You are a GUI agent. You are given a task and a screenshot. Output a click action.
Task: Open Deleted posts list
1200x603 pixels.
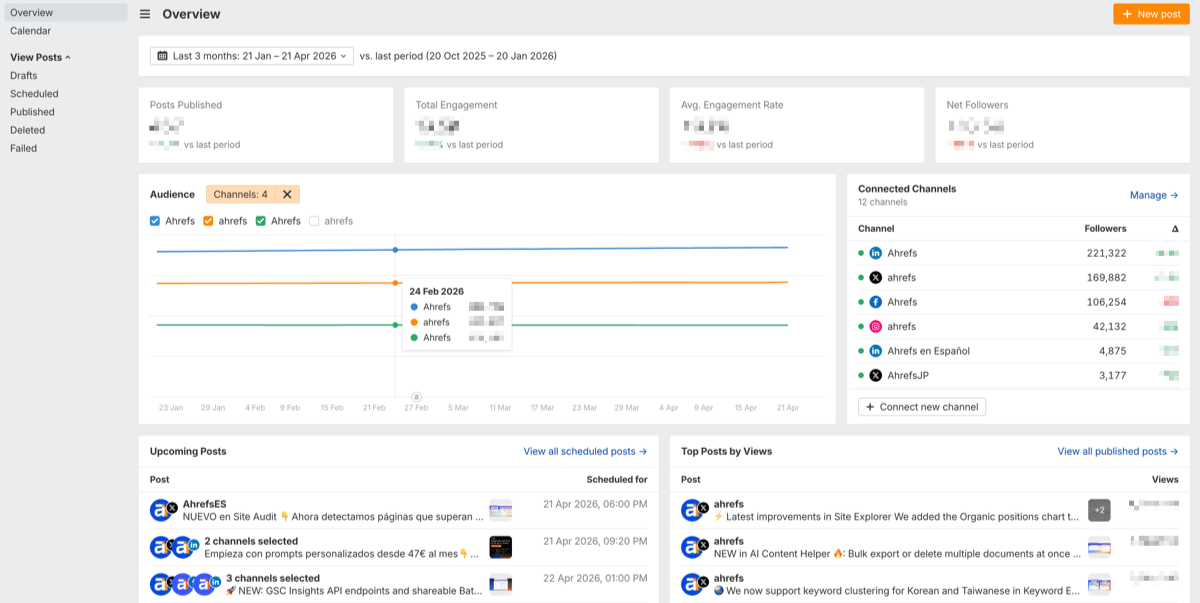(27, 130)
